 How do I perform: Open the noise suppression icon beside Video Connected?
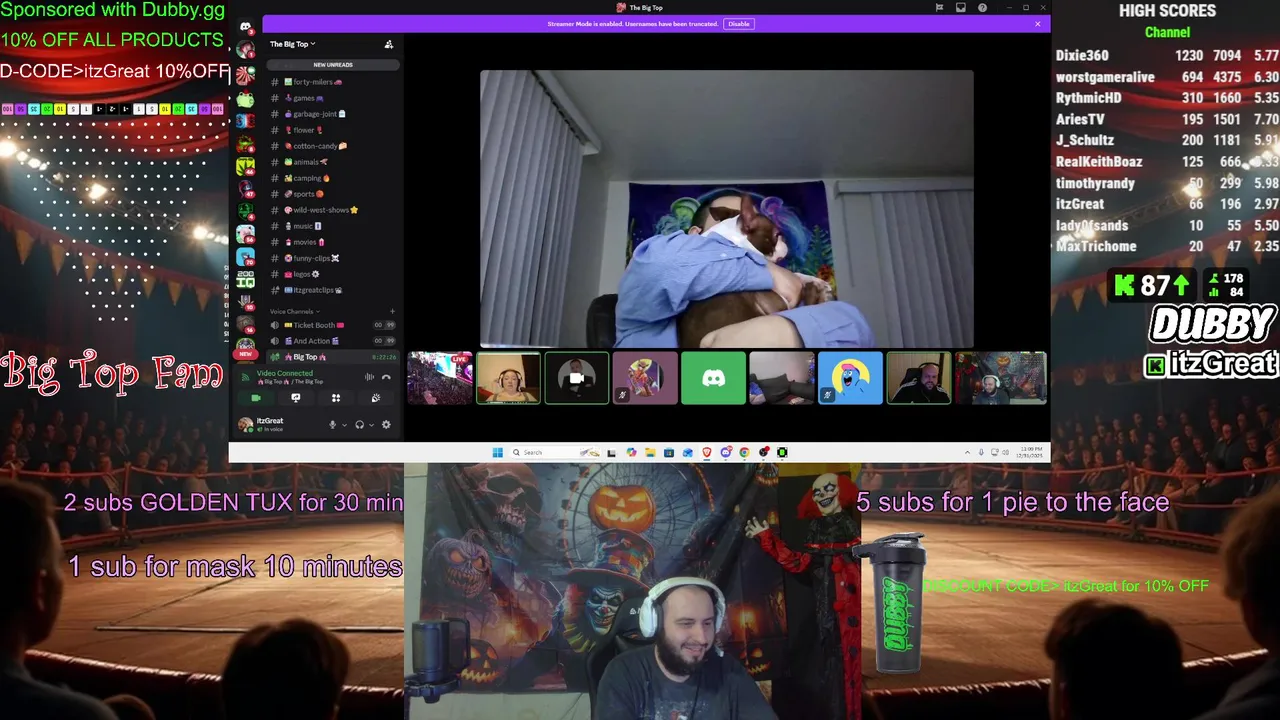[x=369, y=377]
